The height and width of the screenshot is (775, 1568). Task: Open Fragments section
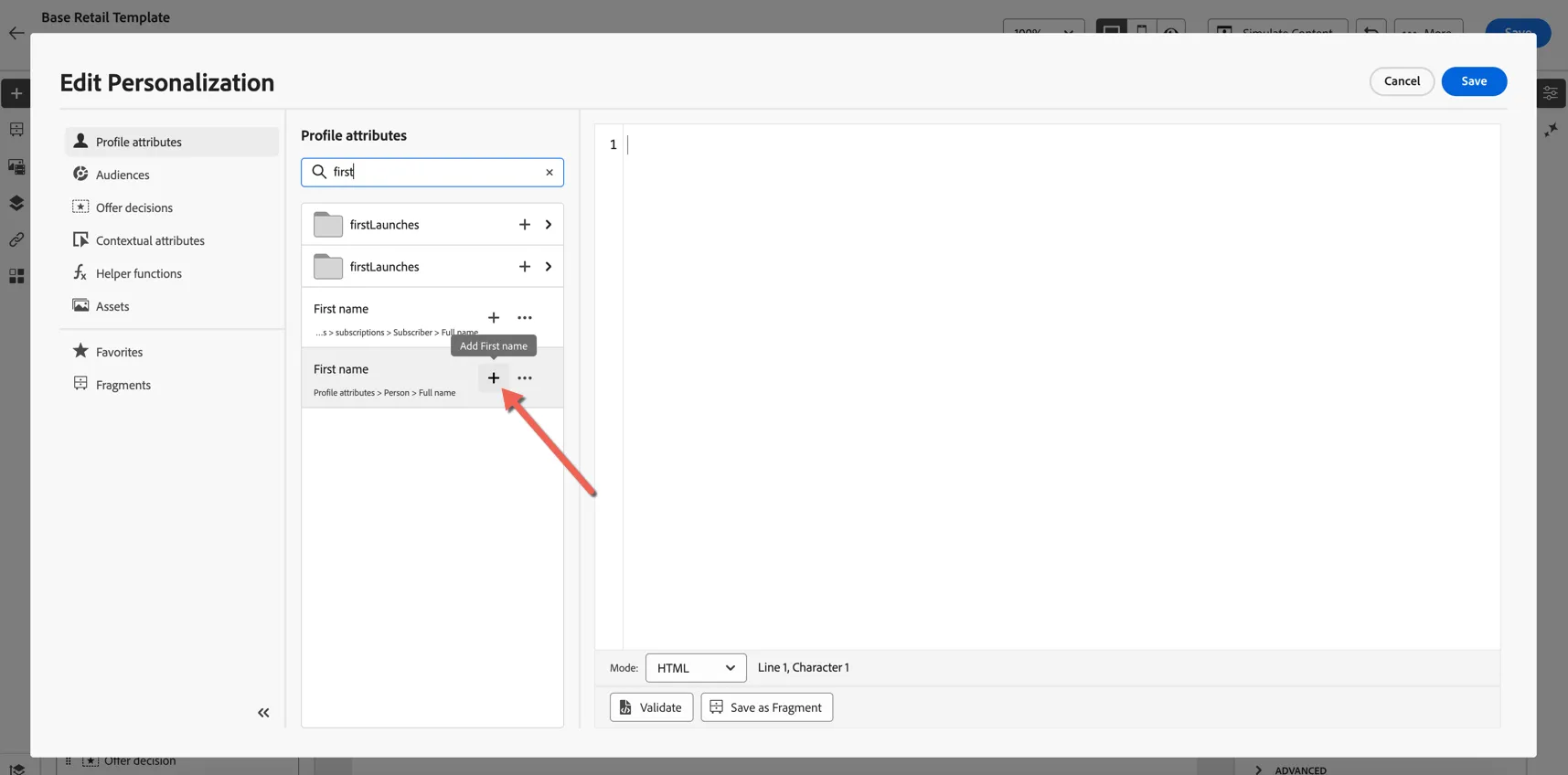[x=172, y=385]
